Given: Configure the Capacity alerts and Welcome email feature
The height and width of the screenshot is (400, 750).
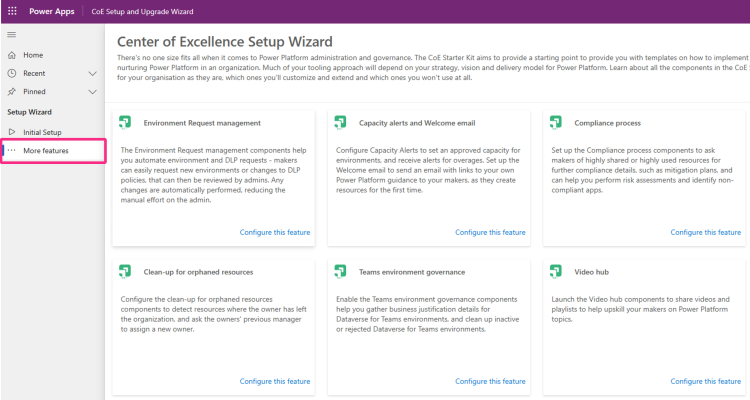Looking at the screenshot, I should point(490,232).
